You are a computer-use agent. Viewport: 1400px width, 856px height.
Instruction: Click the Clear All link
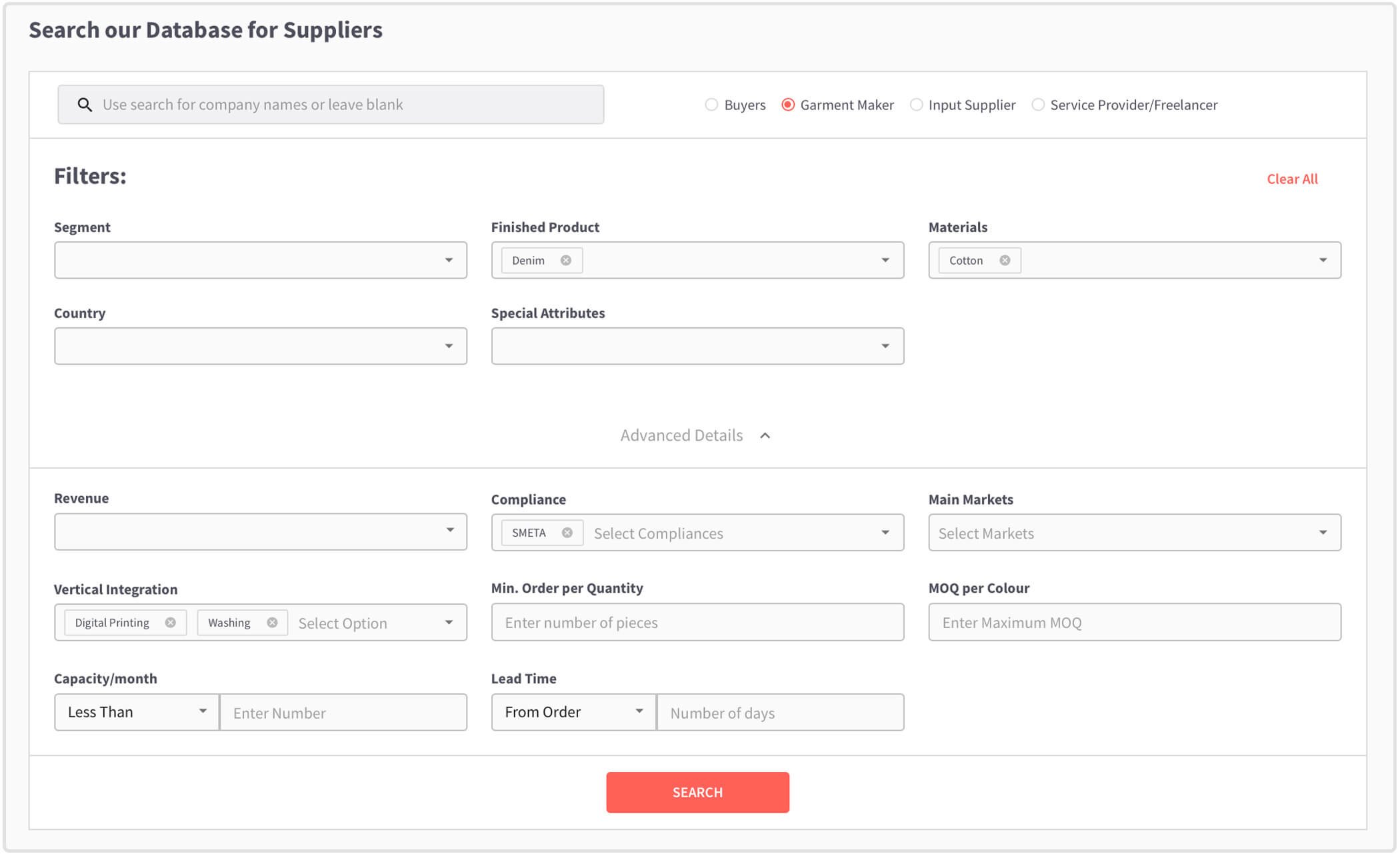click(x=1292, y=179)
